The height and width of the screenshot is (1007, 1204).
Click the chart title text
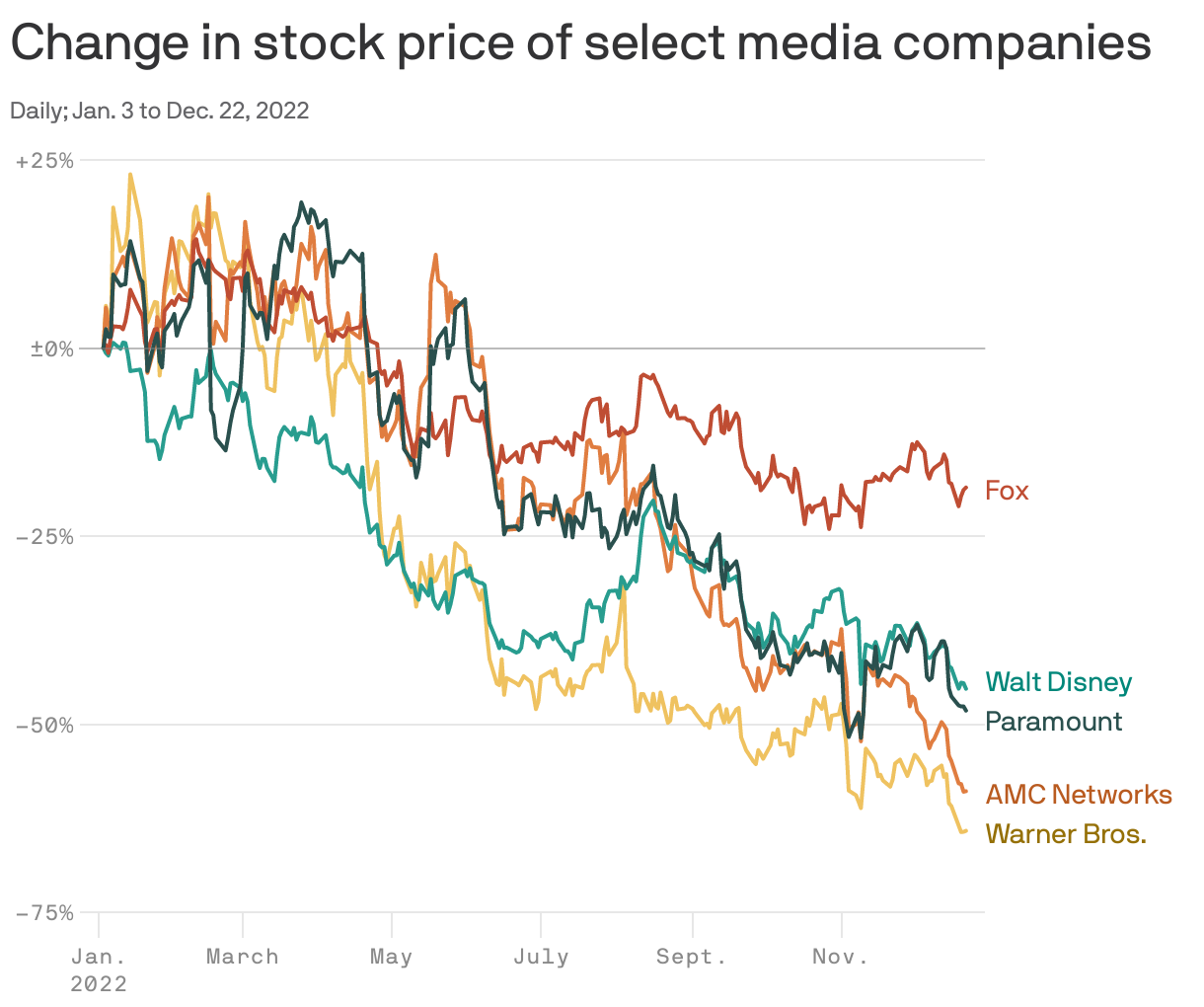pos(580,42)
